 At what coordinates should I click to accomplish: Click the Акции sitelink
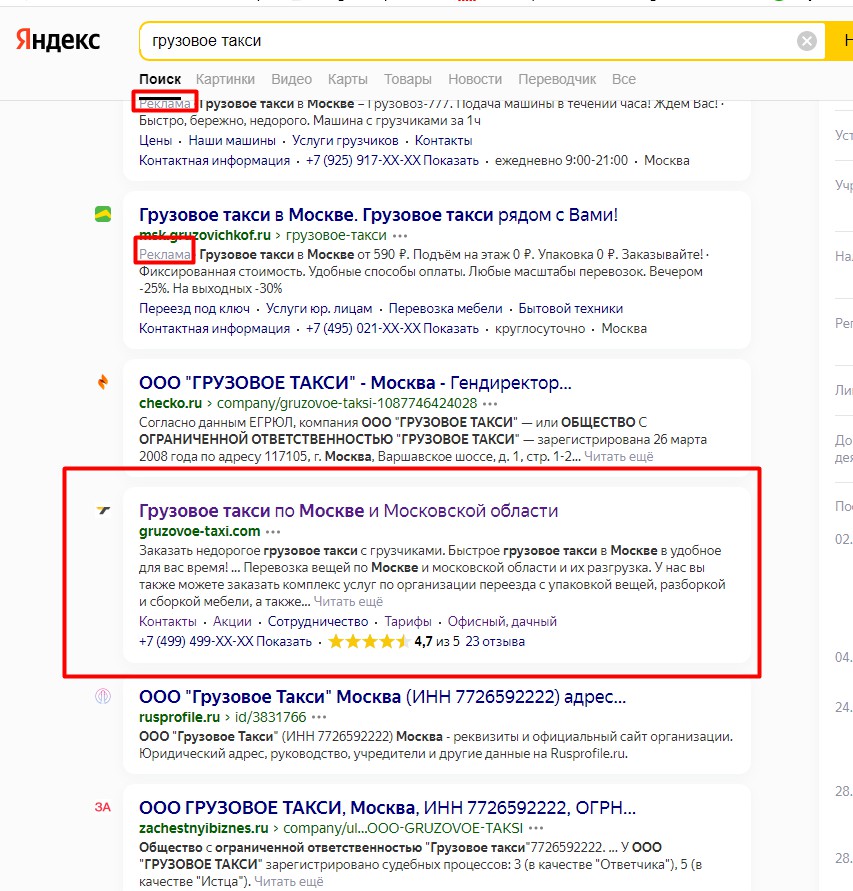pos(232,622)
